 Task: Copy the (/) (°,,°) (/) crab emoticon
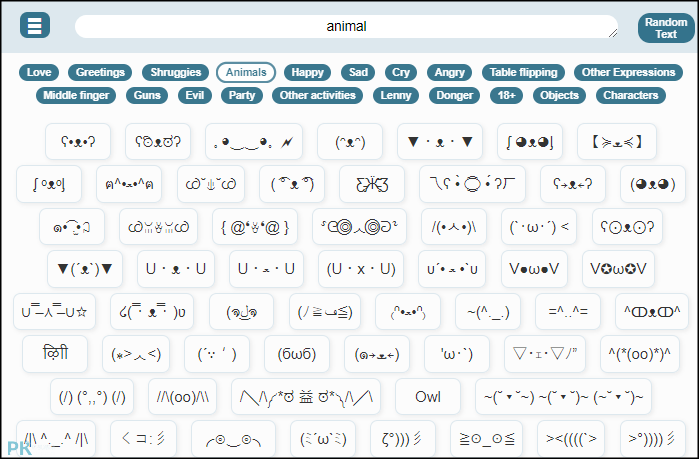(92, 397)
